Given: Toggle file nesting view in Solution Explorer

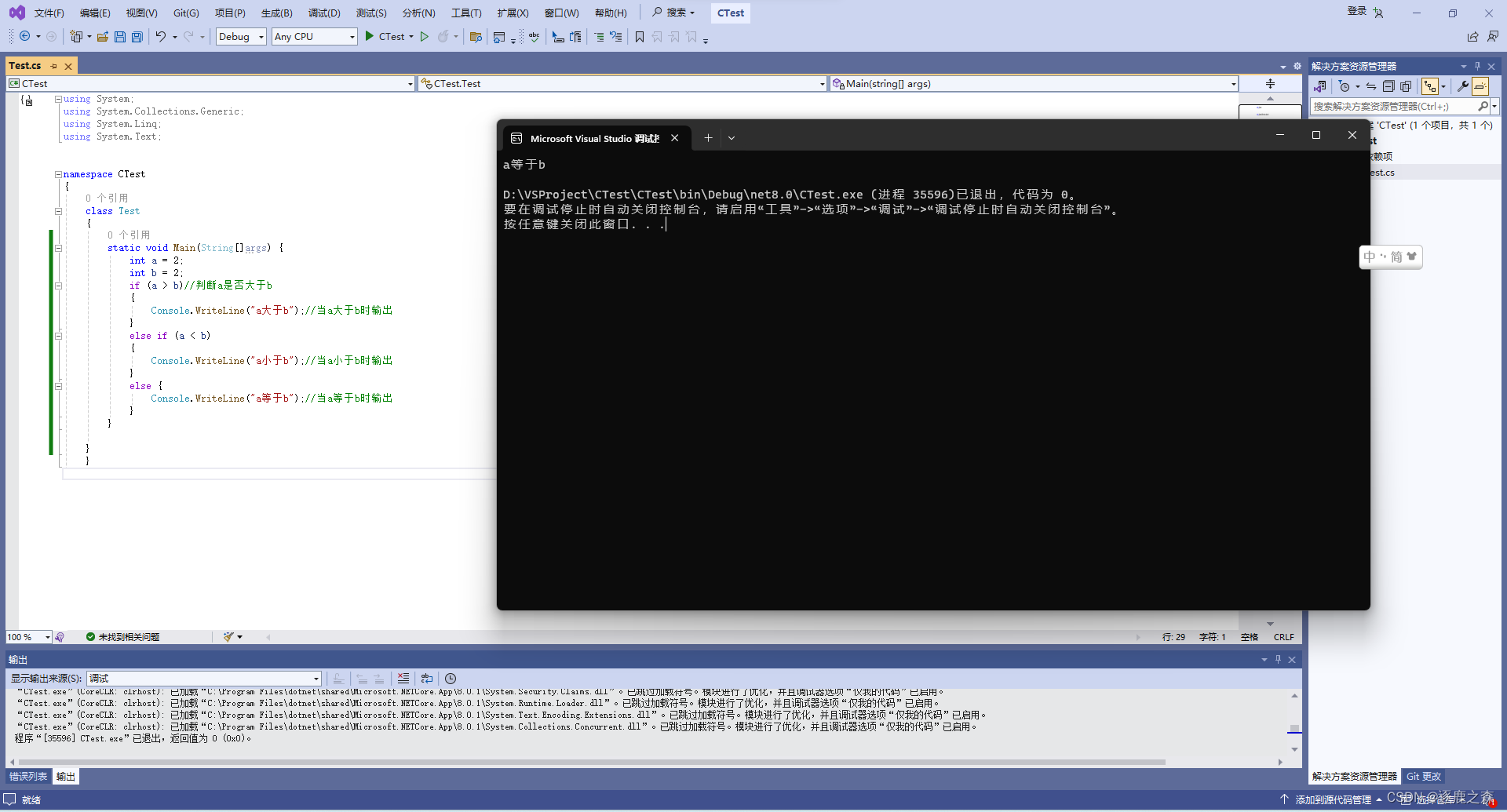Looking at the screenshot, I should pyautogui.click(x=1431, y=86).
